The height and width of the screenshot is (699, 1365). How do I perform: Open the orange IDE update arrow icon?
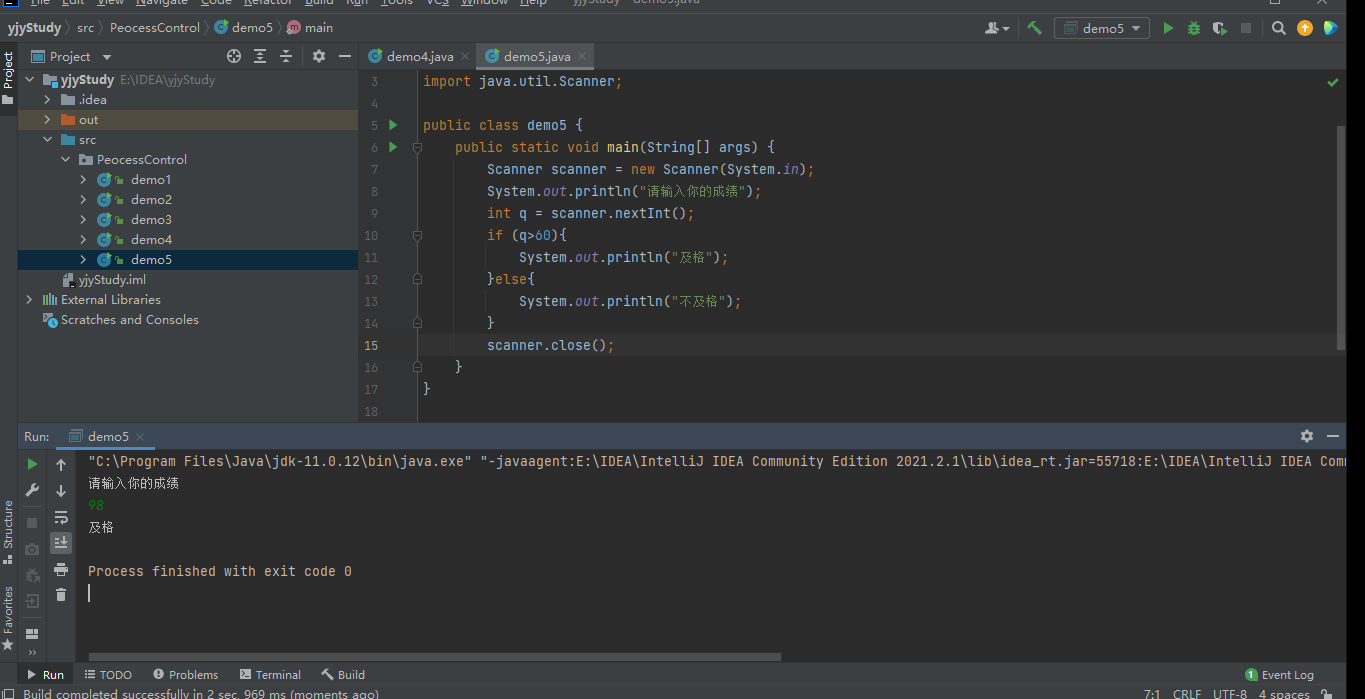1305,28
